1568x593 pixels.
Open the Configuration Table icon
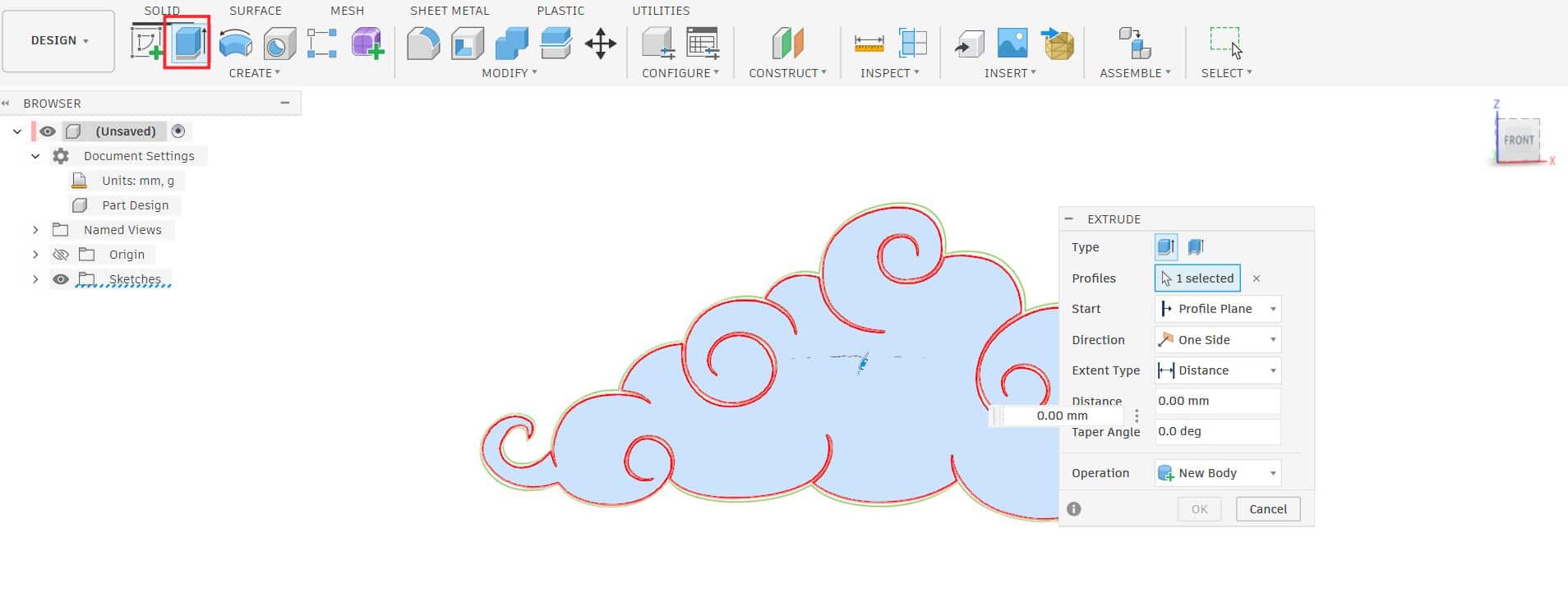(703, 44)
